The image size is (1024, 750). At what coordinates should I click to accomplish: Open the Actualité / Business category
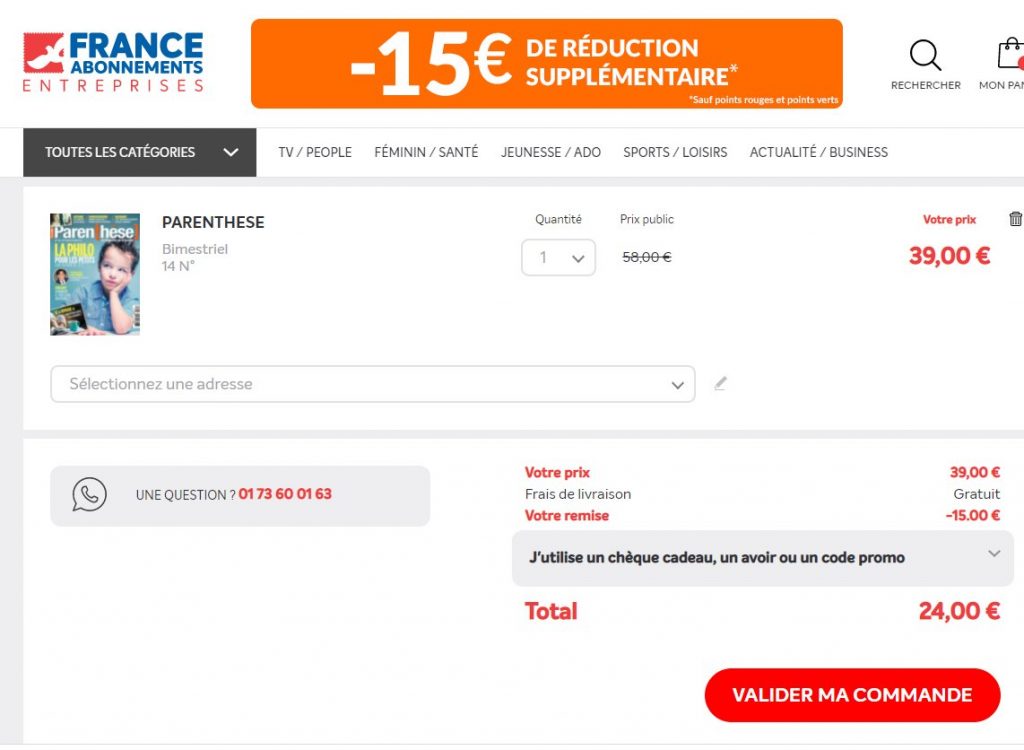[818, 152]
